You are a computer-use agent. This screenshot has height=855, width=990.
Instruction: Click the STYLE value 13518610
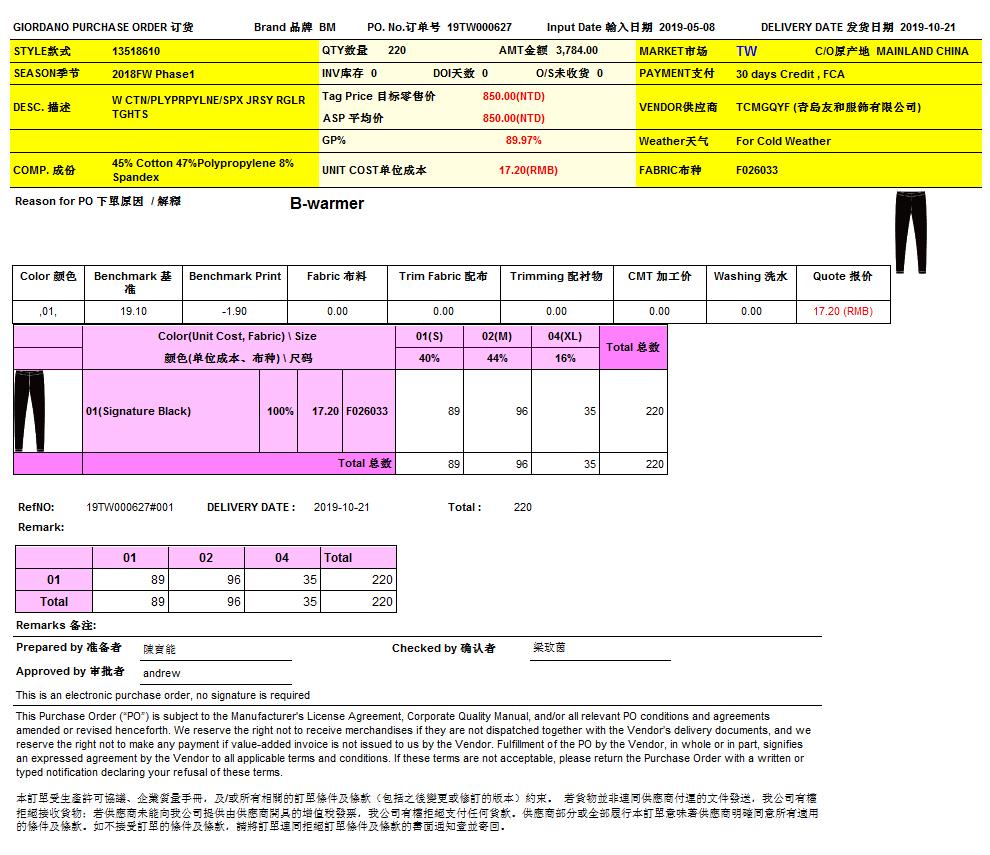pyautogui.click(x=136, y=51)
